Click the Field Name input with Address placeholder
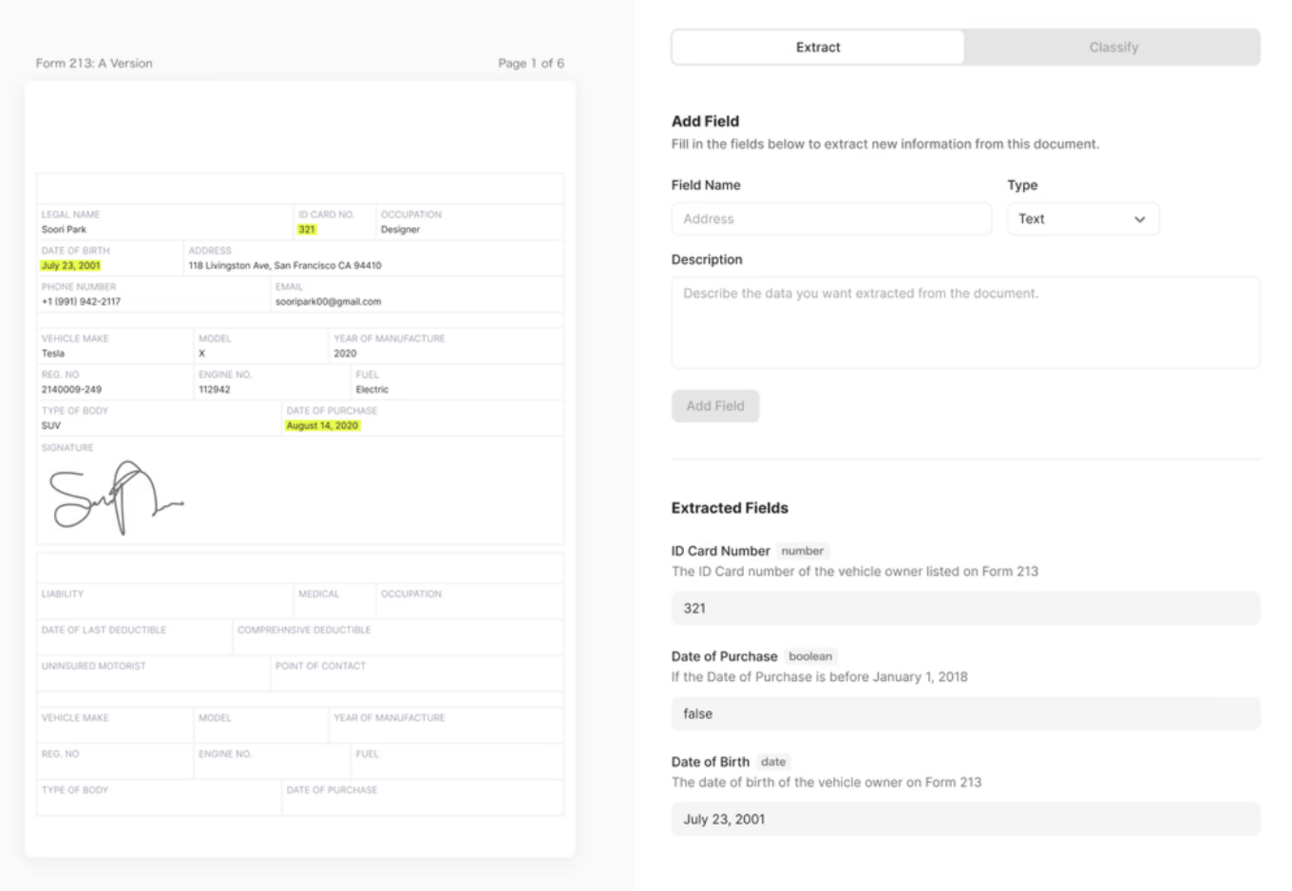This screenshot has height=891, width=1292. [831, 219]
